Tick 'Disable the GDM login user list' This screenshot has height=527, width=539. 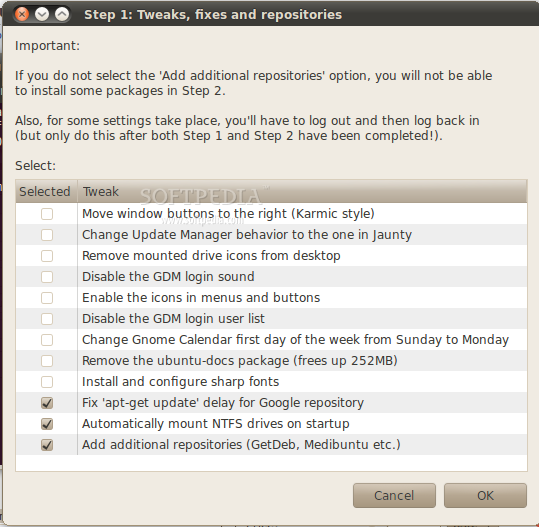pos(47,319)
